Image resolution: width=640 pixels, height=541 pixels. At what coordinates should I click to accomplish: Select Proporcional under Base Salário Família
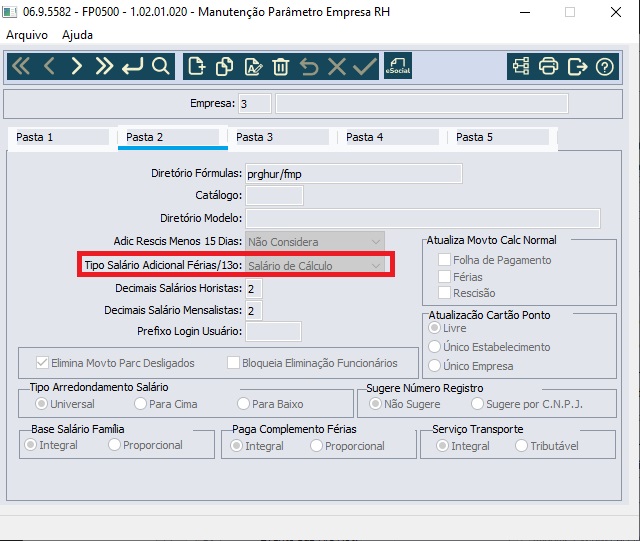click(x=114, y=445)
